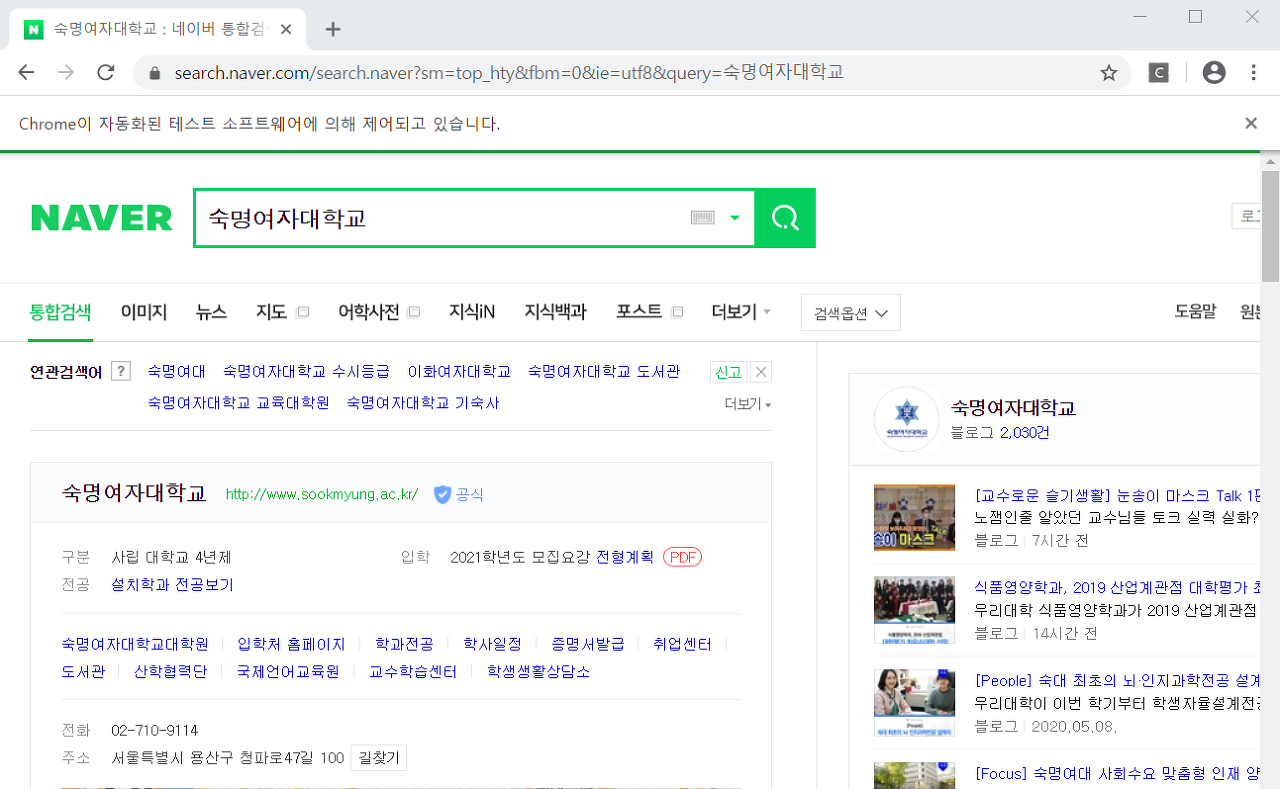
Task: Switch to the 뉴스 tab
Action: [x=211, y=311]
